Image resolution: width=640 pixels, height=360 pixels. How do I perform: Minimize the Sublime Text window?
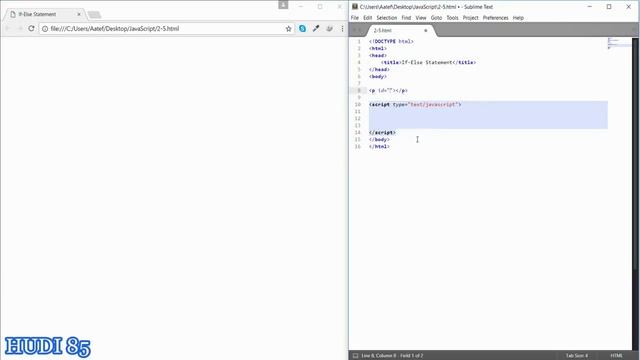[590, 7]
